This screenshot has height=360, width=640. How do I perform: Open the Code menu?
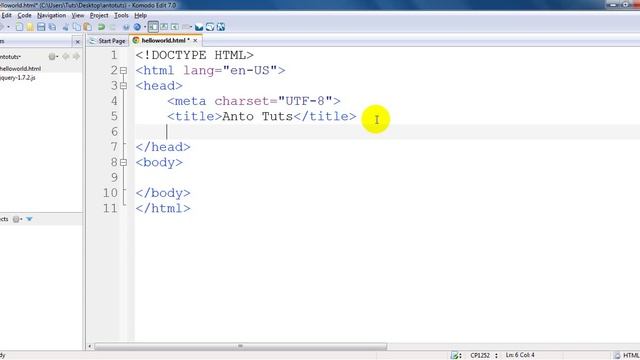pyautogui.click(x=24, y=16)
